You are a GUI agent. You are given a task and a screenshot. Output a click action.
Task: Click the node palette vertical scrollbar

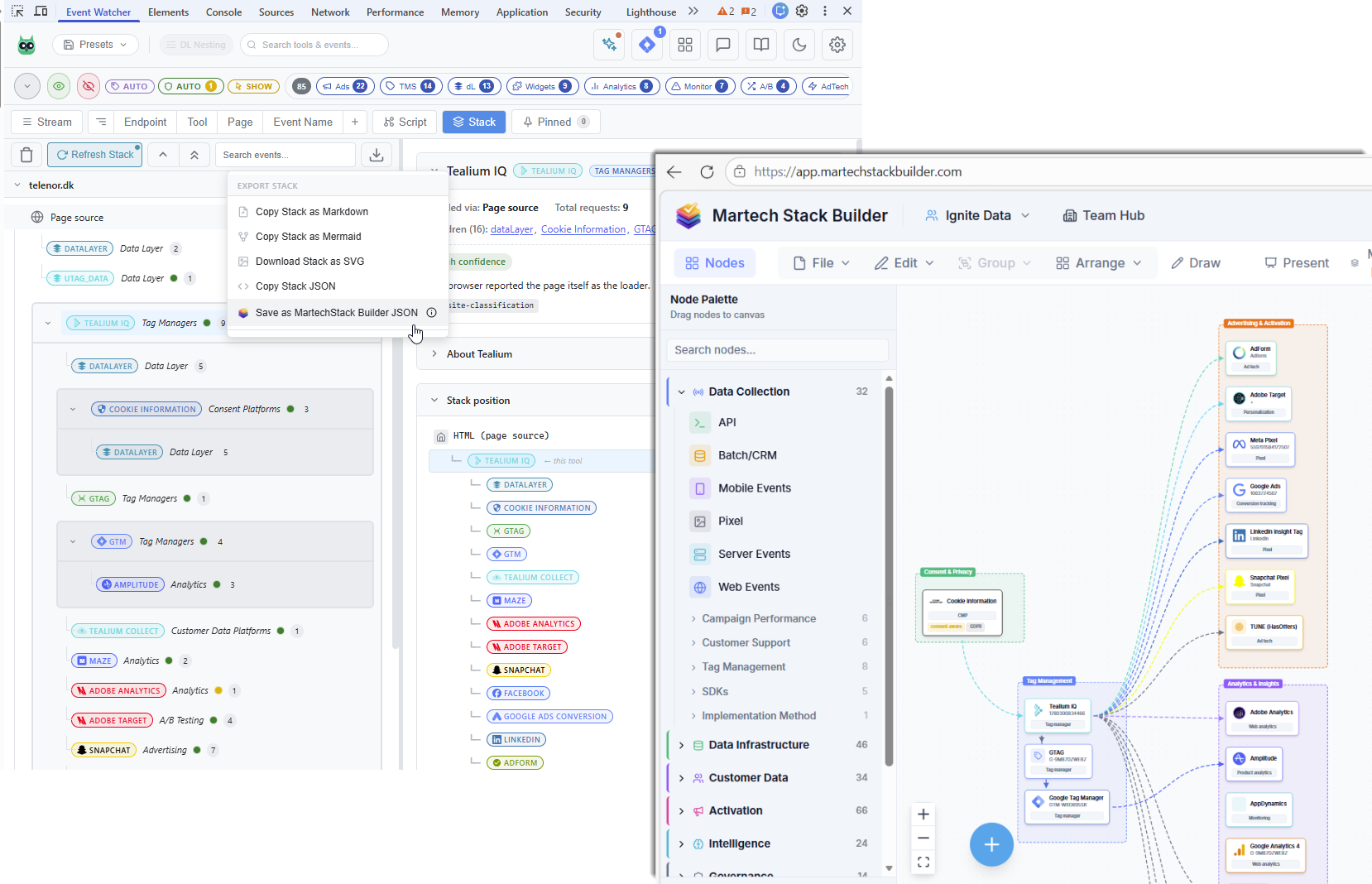pyautogui.click(x=889, y=575)
